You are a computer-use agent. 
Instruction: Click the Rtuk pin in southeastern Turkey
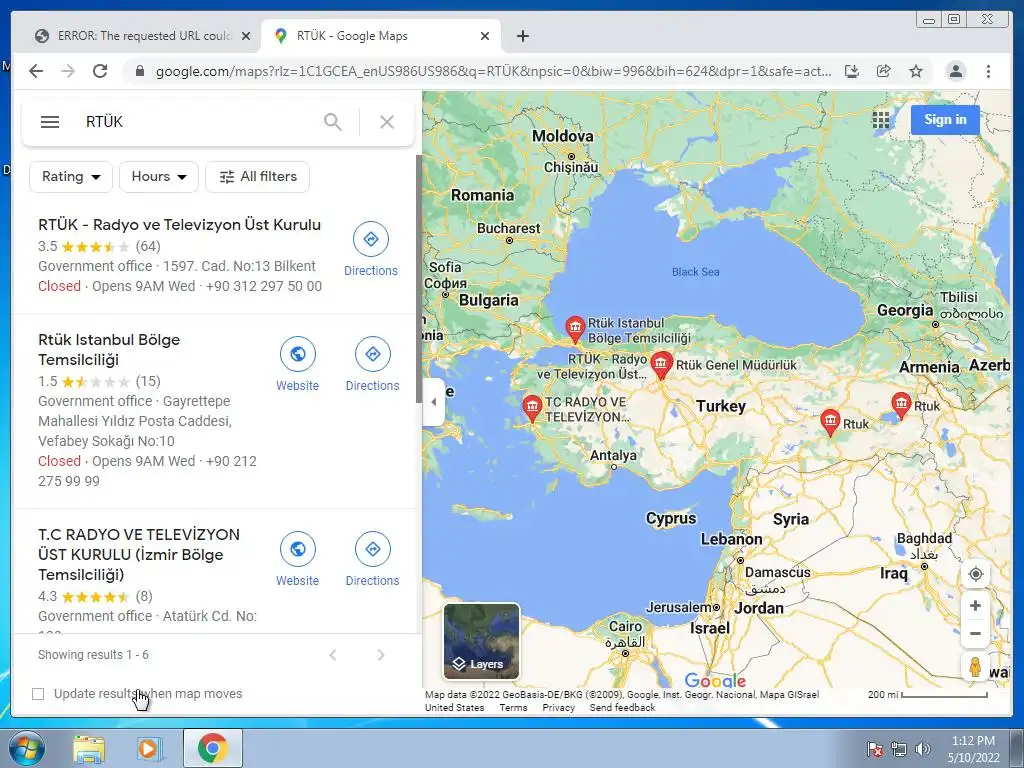pos(830,422)
